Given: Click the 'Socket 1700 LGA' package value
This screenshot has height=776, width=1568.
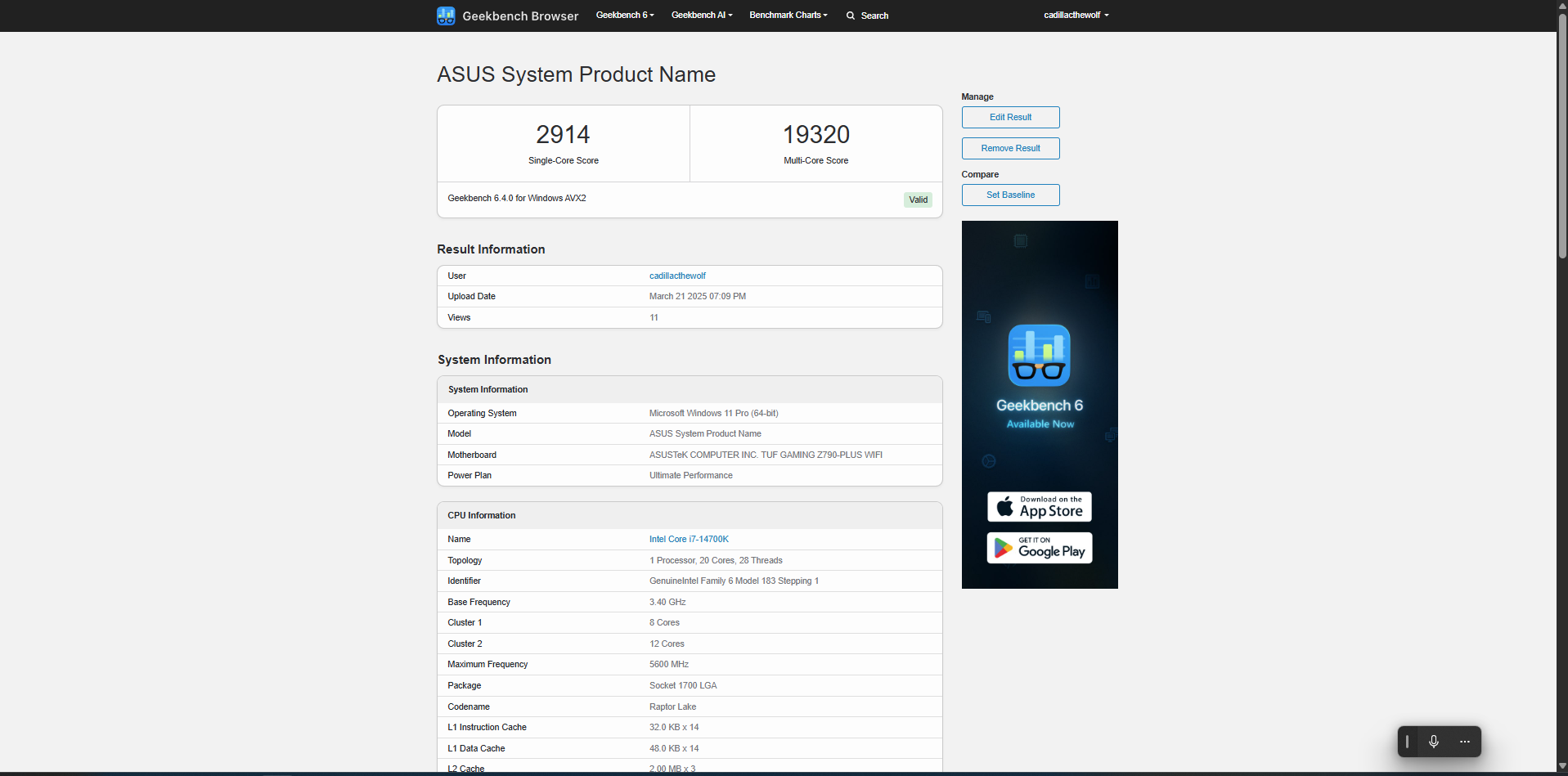Looking at the screenshot, I should [x=683, y=685].
